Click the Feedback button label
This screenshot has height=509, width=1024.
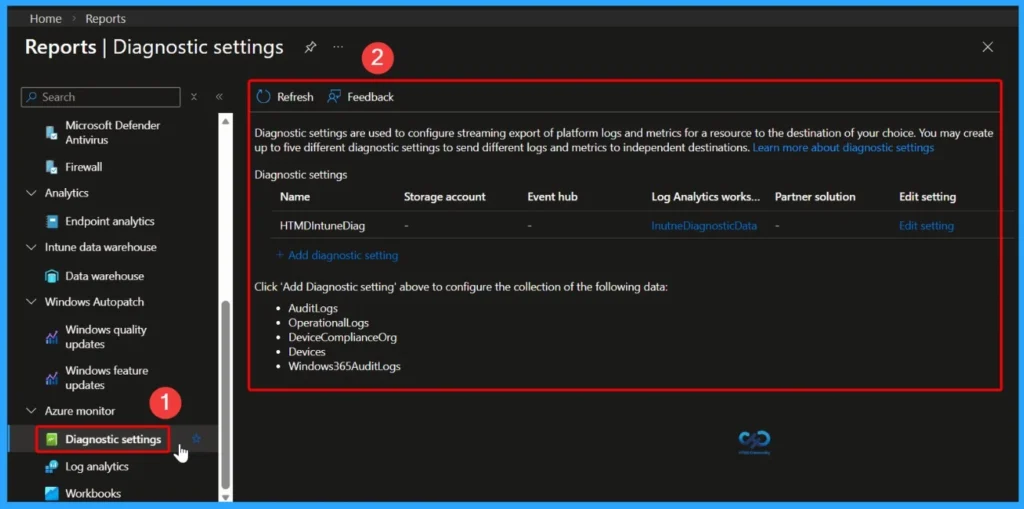tap(370, 97)
